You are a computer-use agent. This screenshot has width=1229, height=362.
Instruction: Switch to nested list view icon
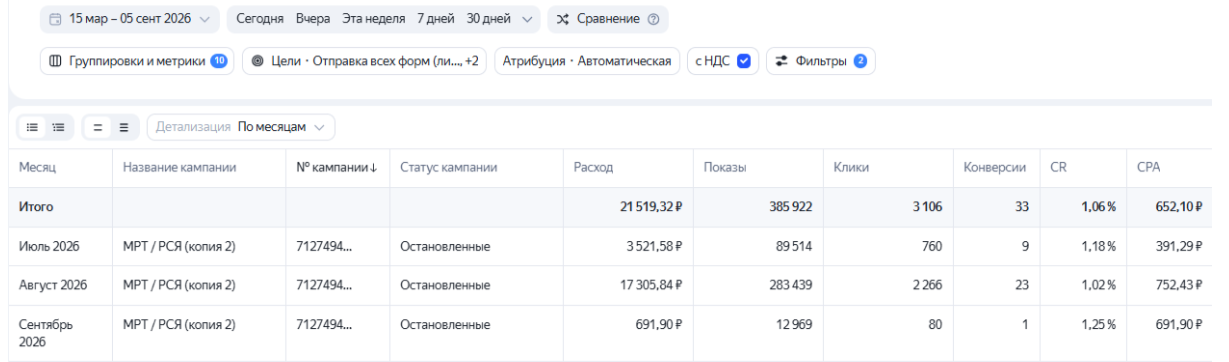tap(58, 127)
